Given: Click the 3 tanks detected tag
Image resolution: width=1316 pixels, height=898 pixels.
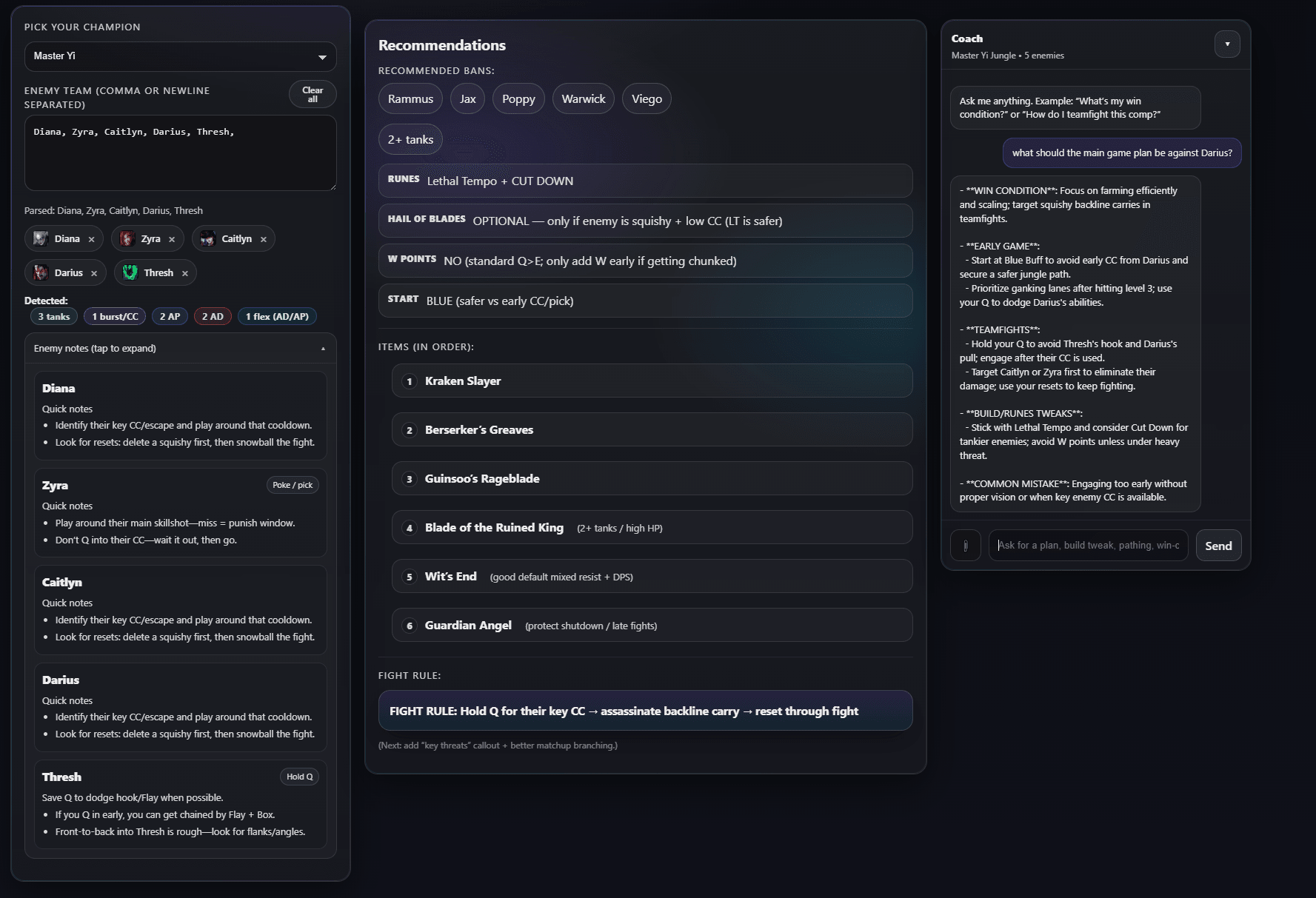Looking at the screenshot, I should (x=53, y=317).
